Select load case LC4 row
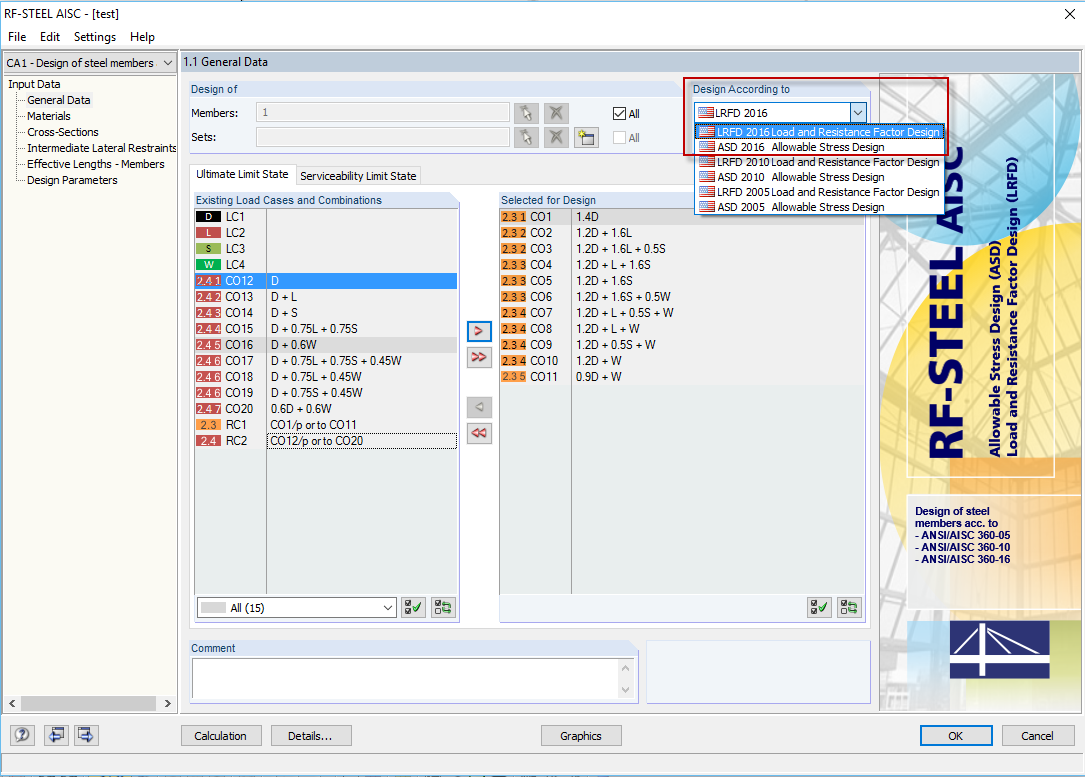1085x777 pixels. click(326, 264)
